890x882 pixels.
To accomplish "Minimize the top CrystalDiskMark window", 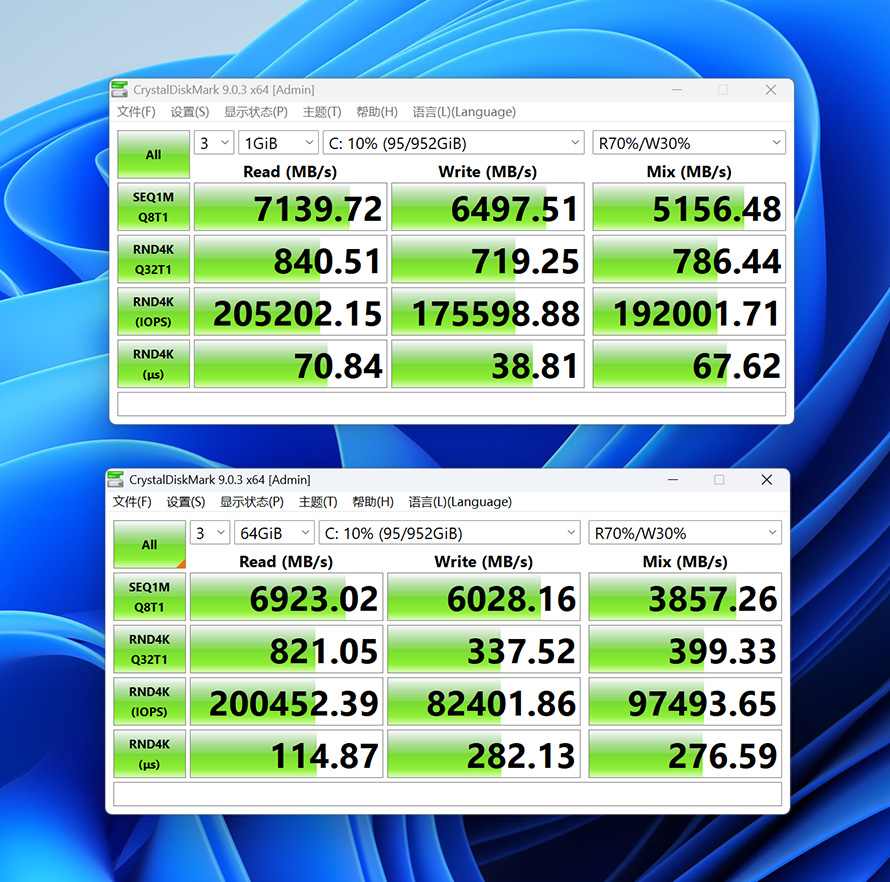I will (677, 90).
